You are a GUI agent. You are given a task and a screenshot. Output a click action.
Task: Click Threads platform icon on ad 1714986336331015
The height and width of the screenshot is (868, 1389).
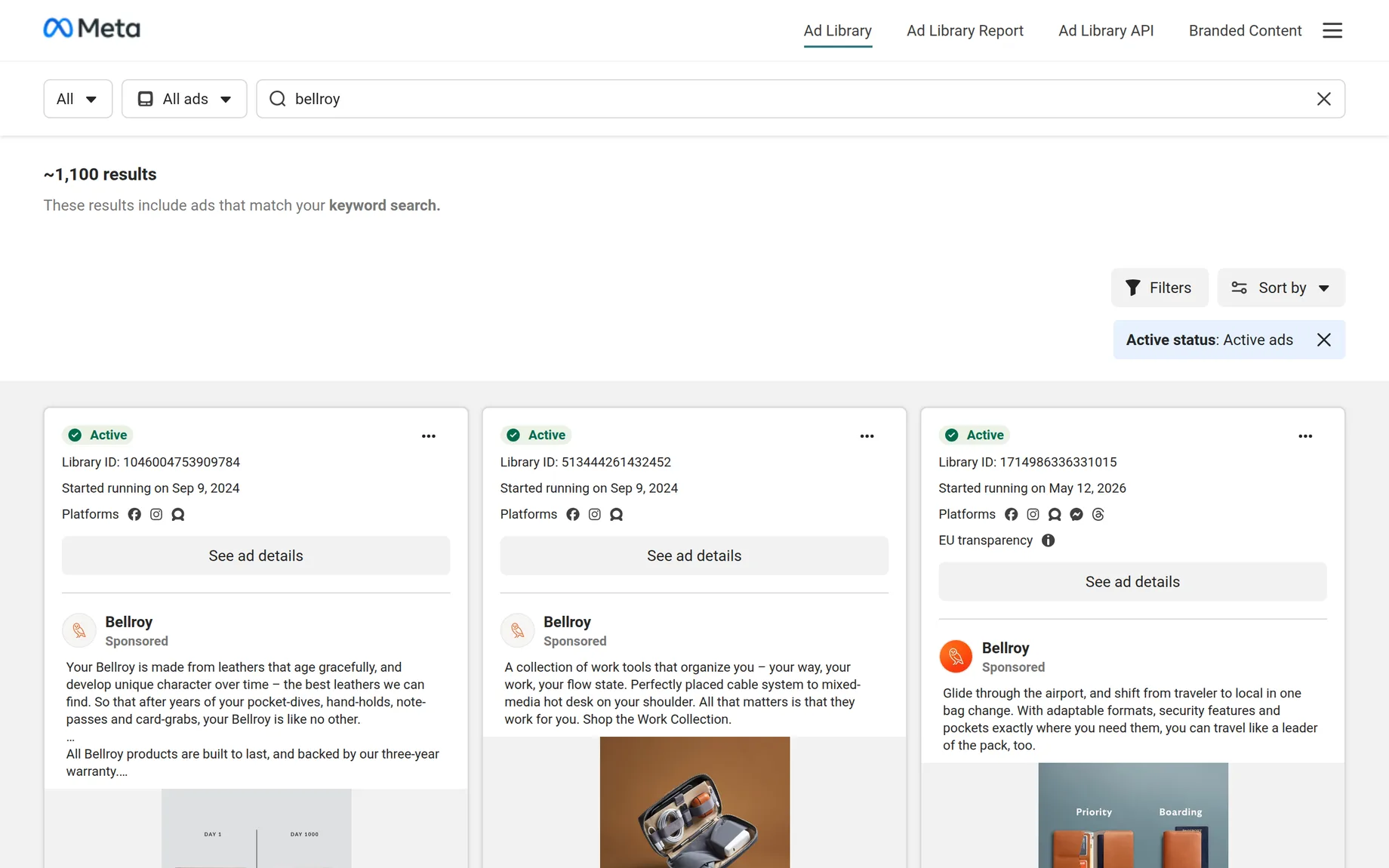[x=1098, y=514]
